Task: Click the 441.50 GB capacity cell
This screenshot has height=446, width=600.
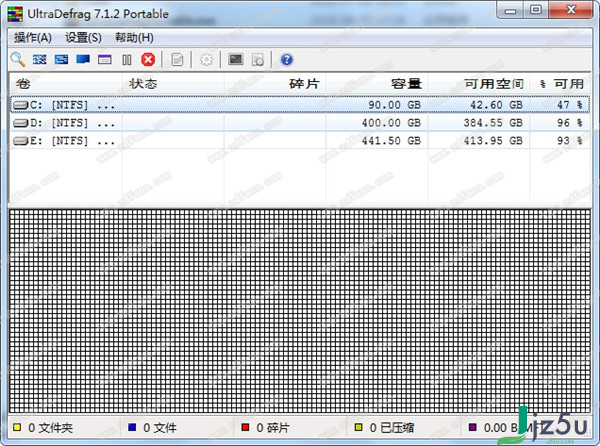Action: [x=391, y=141]
